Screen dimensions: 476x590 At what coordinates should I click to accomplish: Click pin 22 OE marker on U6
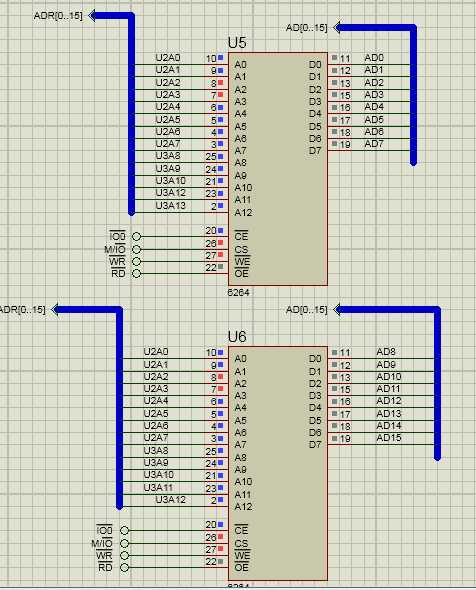pyautogui.click(x=221, y=561)
